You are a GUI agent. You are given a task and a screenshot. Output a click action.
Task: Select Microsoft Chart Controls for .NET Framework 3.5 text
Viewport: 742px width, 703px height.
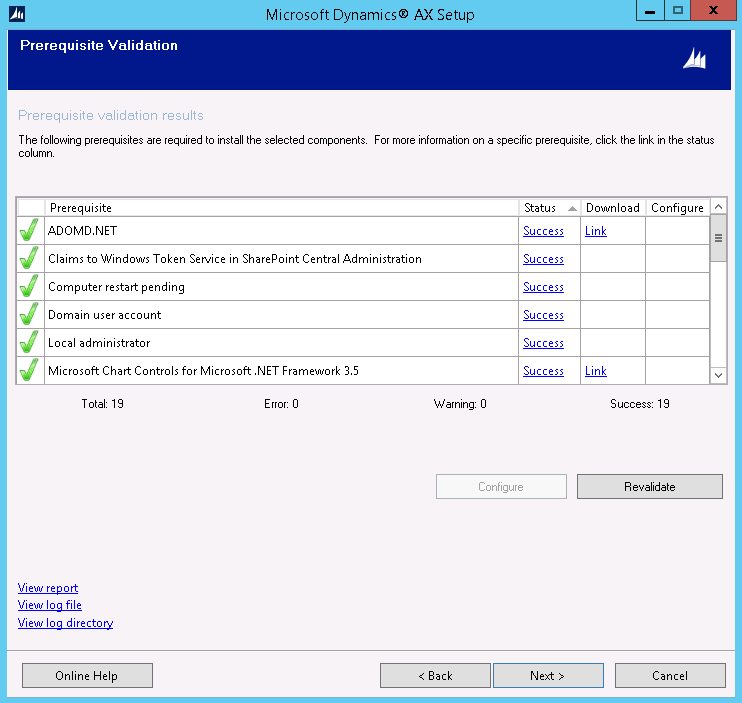[x=203, y=371]
